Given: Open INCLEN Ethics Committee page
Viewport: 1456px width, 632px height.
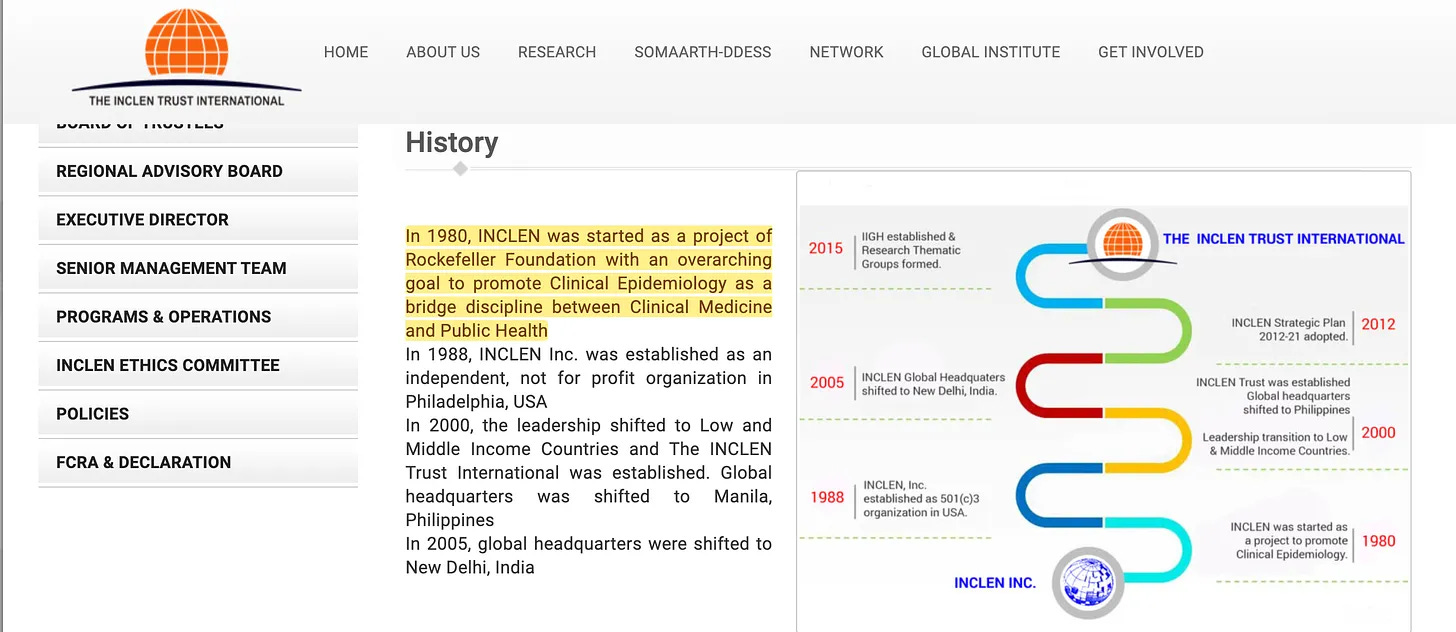Looking at the screenshot, I should 198,365.
